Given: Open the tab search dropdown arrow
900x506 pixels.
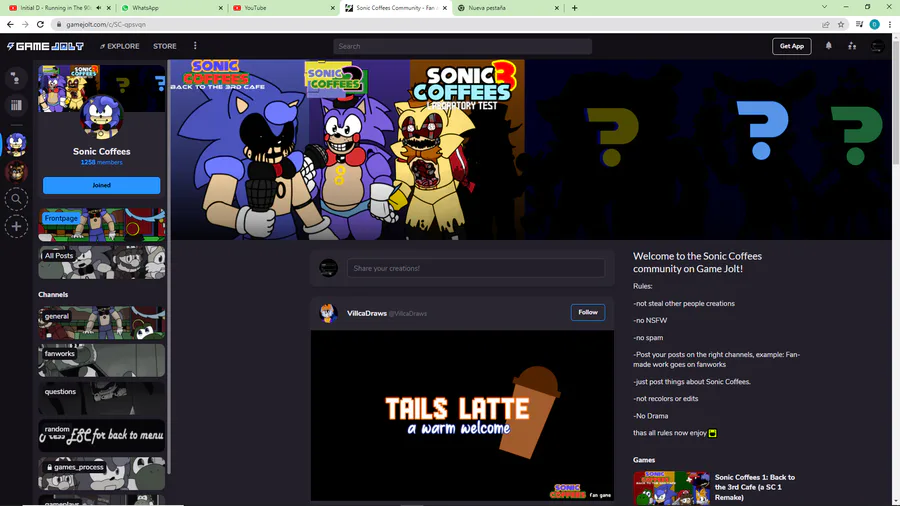Looking at the screenshot, I should point(824,7).
